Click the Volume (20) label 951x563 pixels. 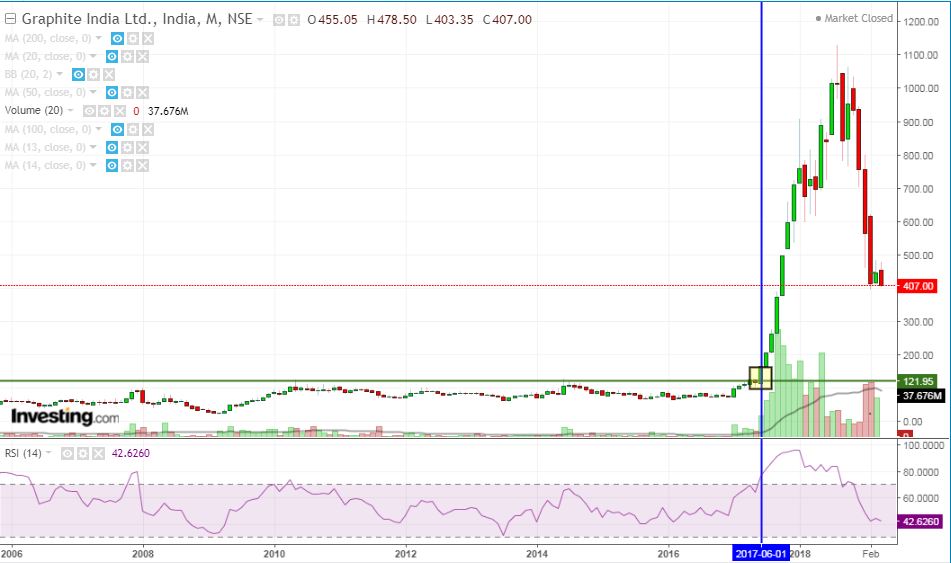[x=34, y=110]
